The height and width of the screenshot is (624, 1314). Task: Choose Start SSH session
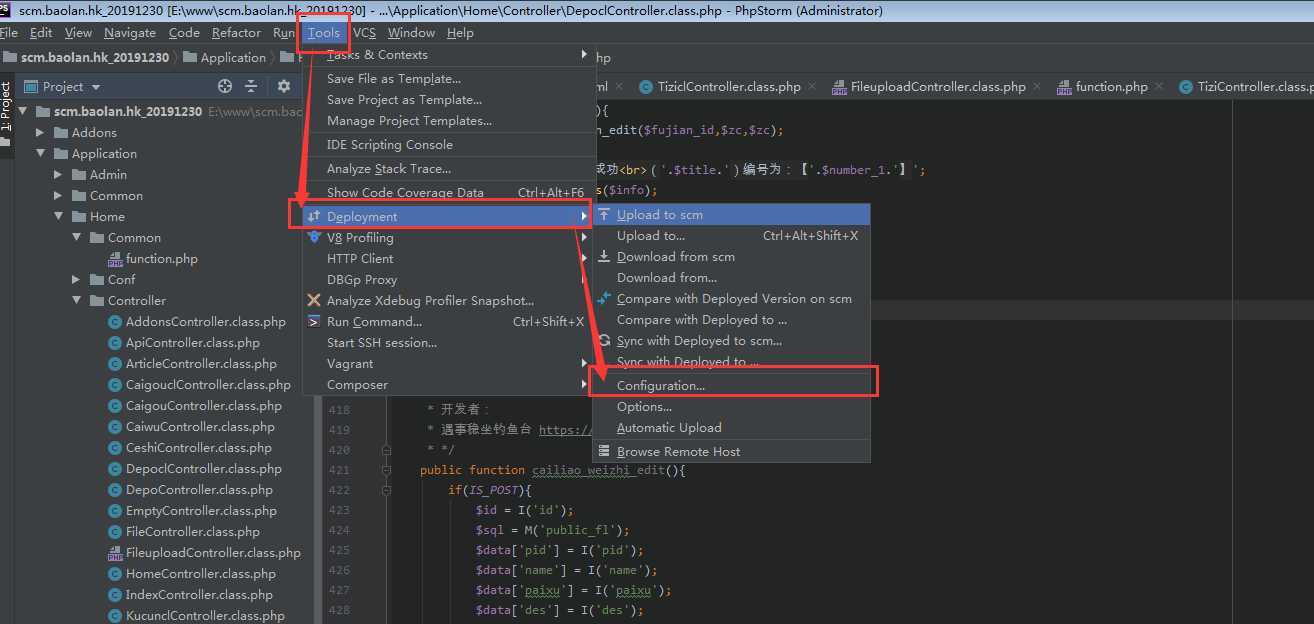point(447,343)
